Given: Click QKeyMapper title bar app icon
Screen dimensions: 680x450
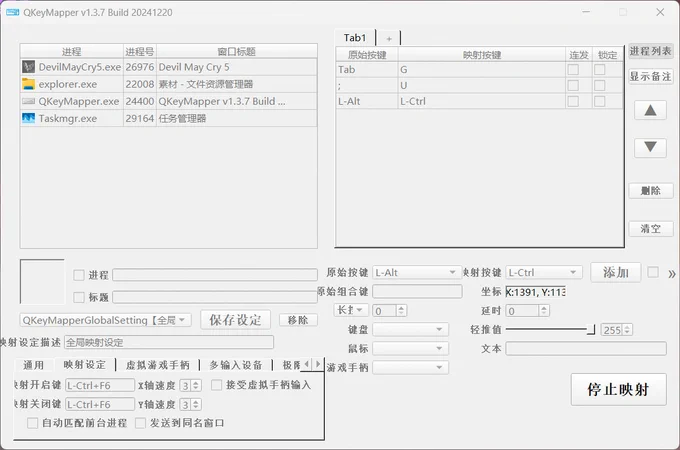Looking at the screenshot, I should [x=13, y=12].
